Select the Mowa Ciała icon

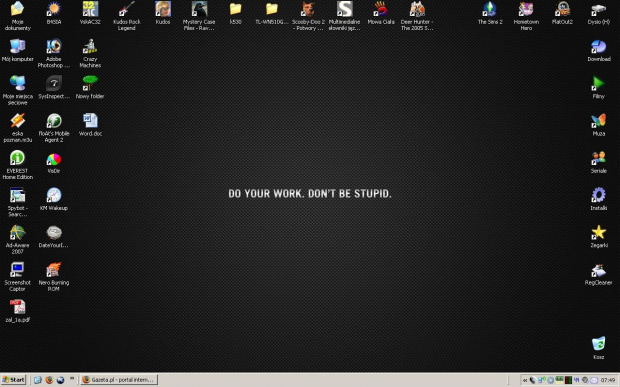[381, 13]
